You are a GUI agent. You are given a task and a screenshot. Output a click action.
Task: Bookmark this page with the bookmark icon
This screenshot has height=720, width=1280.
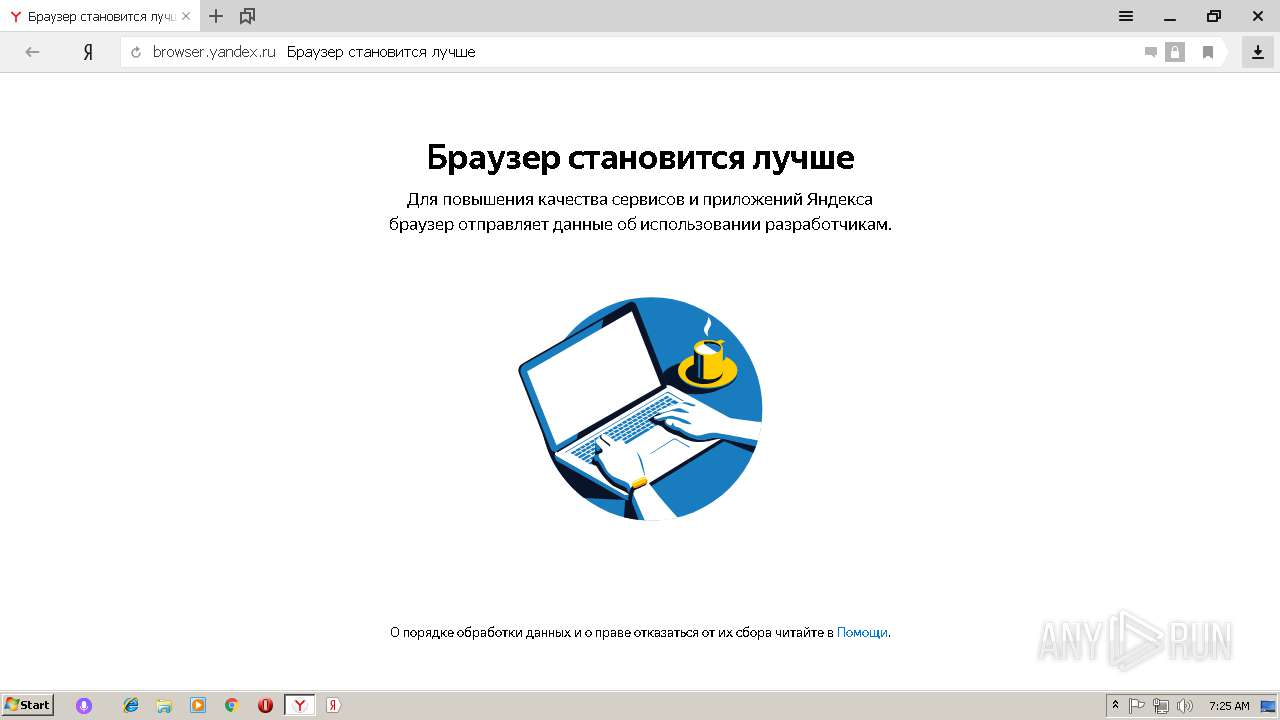point(1208,52)
